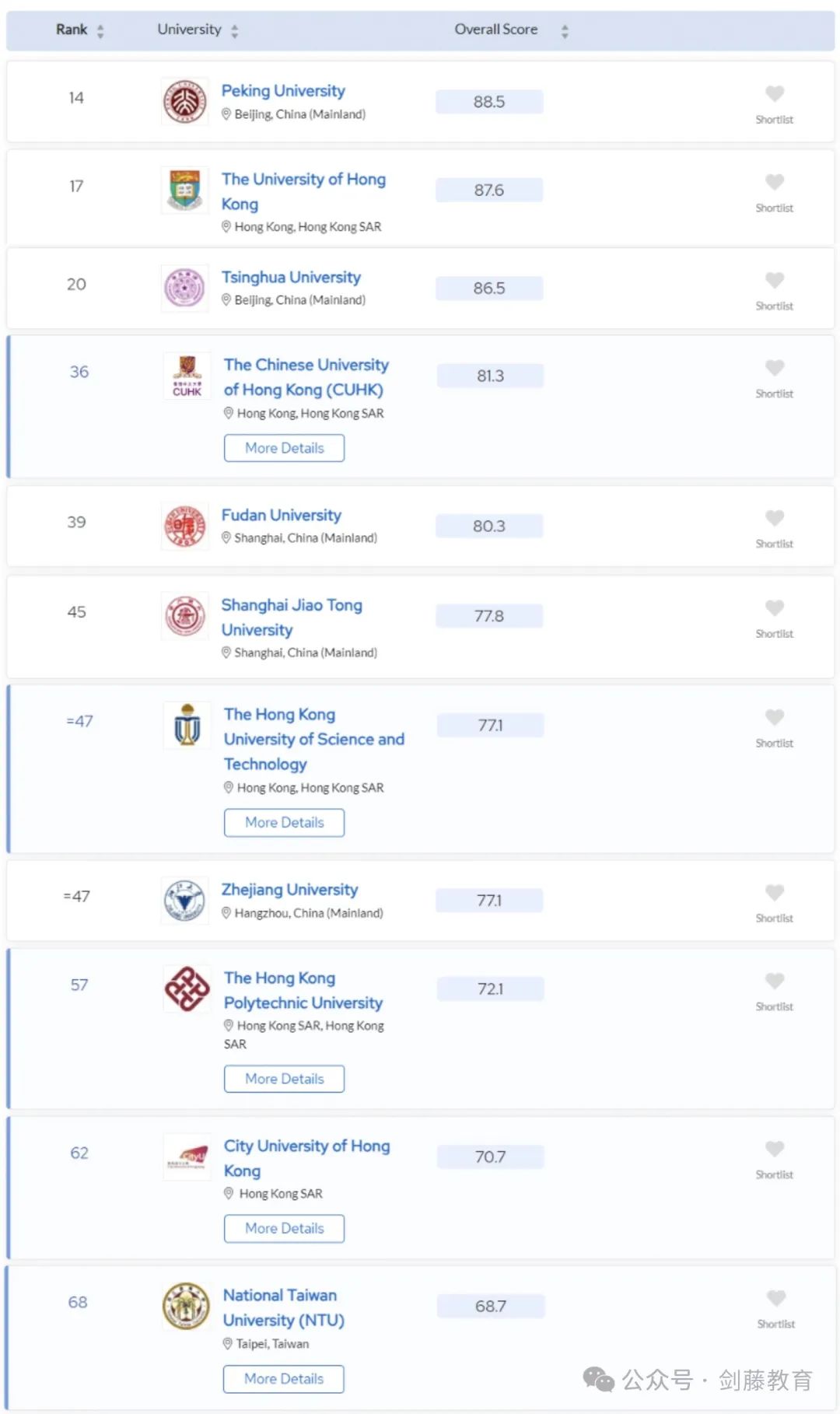The height and width of the screenshot is (1414, 840).
Task: Sort by Rank column arrows
Action: coord(100,31)
